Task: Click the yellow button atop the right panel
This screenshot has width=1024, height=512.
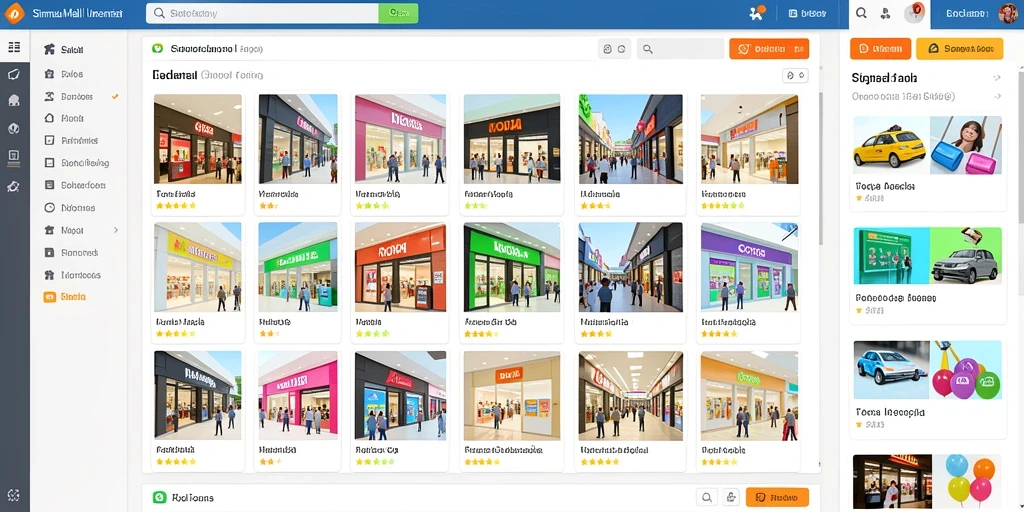Action: (x=959, y=48)
